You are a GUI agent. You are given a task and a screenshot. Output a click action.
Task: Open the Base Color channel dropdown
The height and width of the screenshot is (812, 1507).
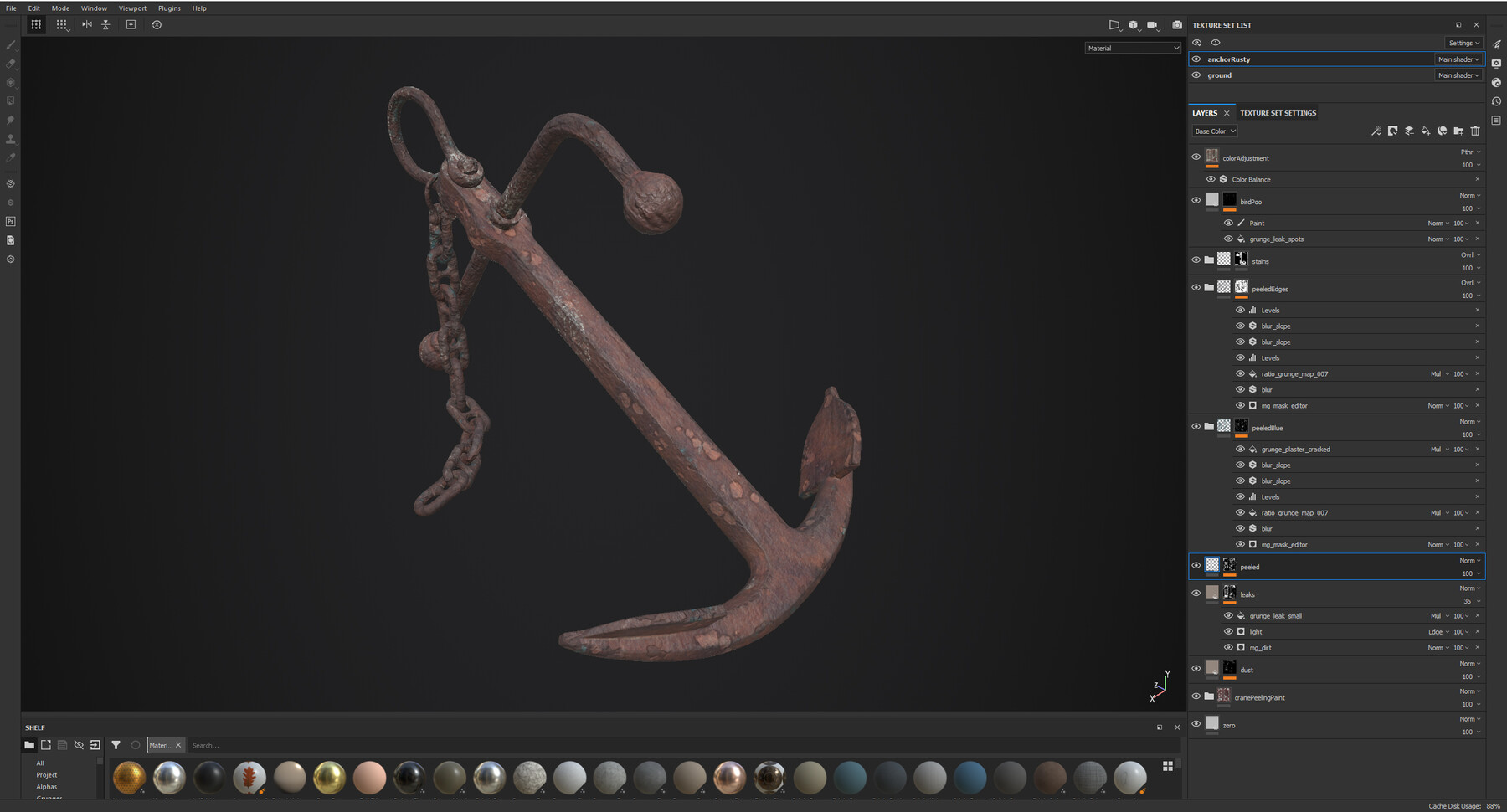pyautogui.click(x=1215, y=131)
